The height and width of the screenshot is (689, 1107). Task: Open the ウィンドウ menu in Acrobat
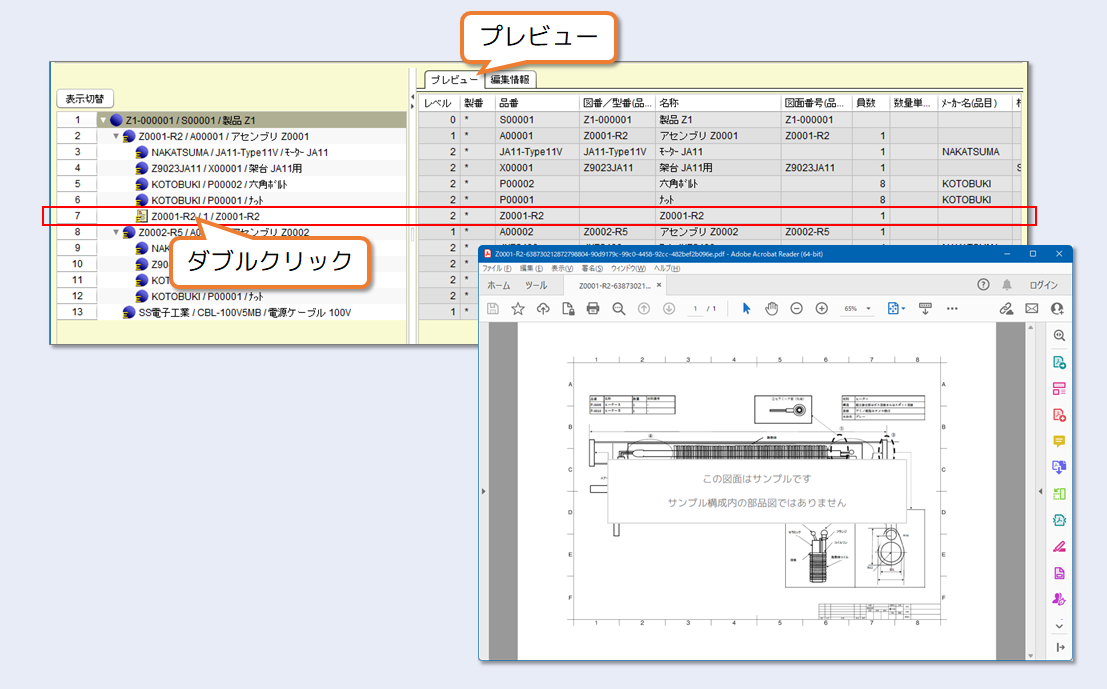(628, 268)
